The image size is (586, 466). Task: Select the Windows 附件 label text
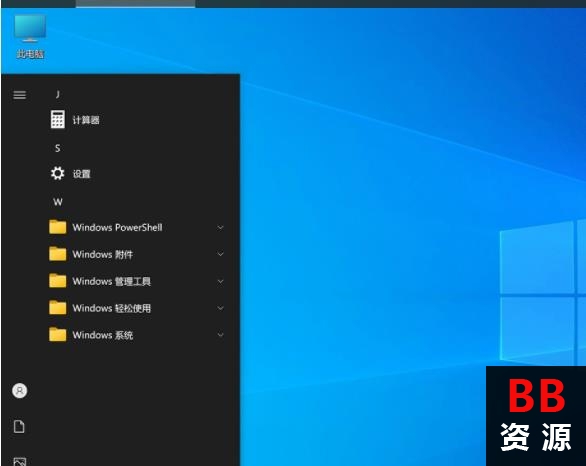tap(102, 254)
